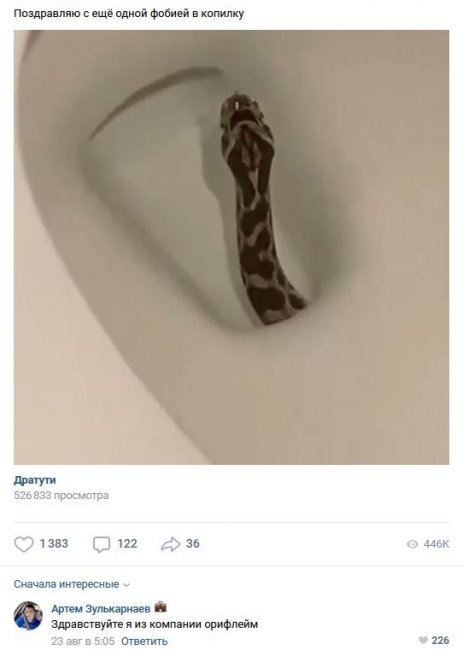Click the 526 833 просмотра view count text
Screen dimensions: 463x650
61,495
